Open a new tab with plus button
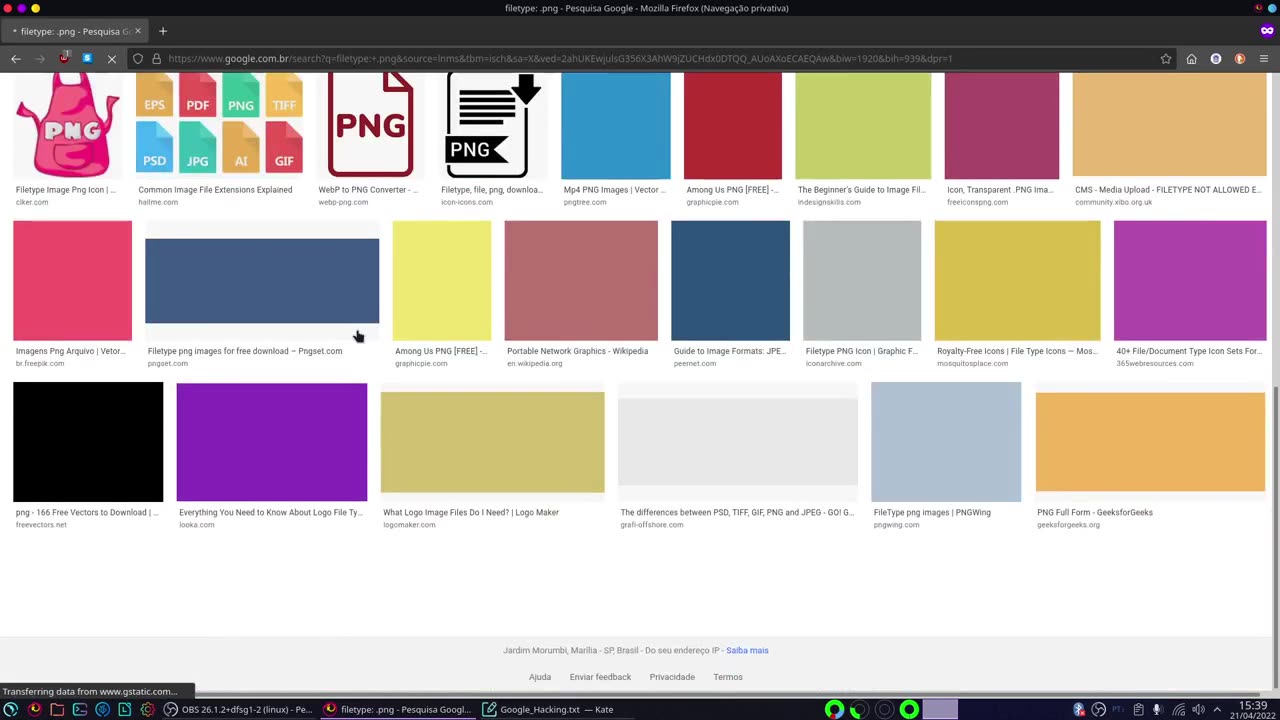1280x720 pixels. tap(163, 31)
